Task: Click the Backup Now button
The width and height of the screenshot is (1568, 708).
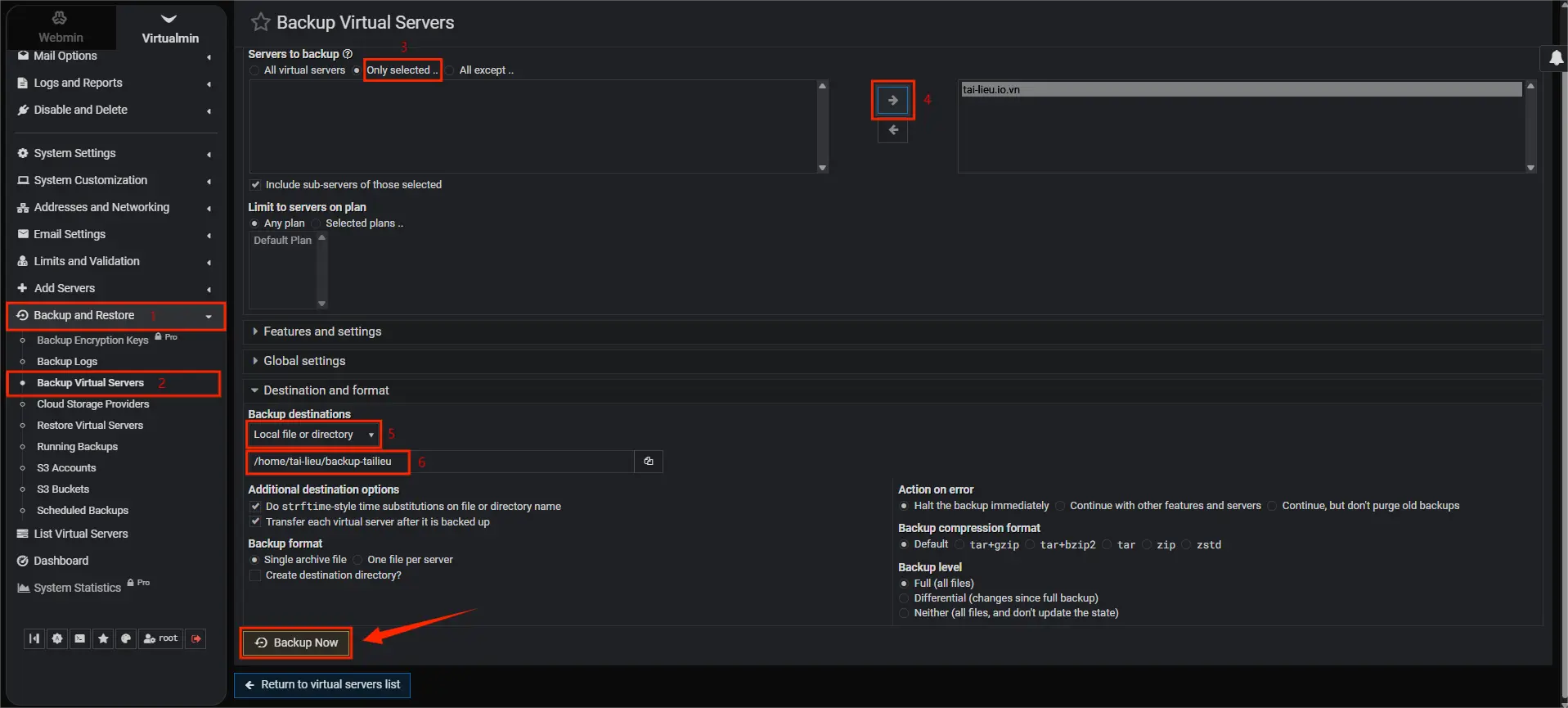Action: pyautogui.click(x=296, y=643)
